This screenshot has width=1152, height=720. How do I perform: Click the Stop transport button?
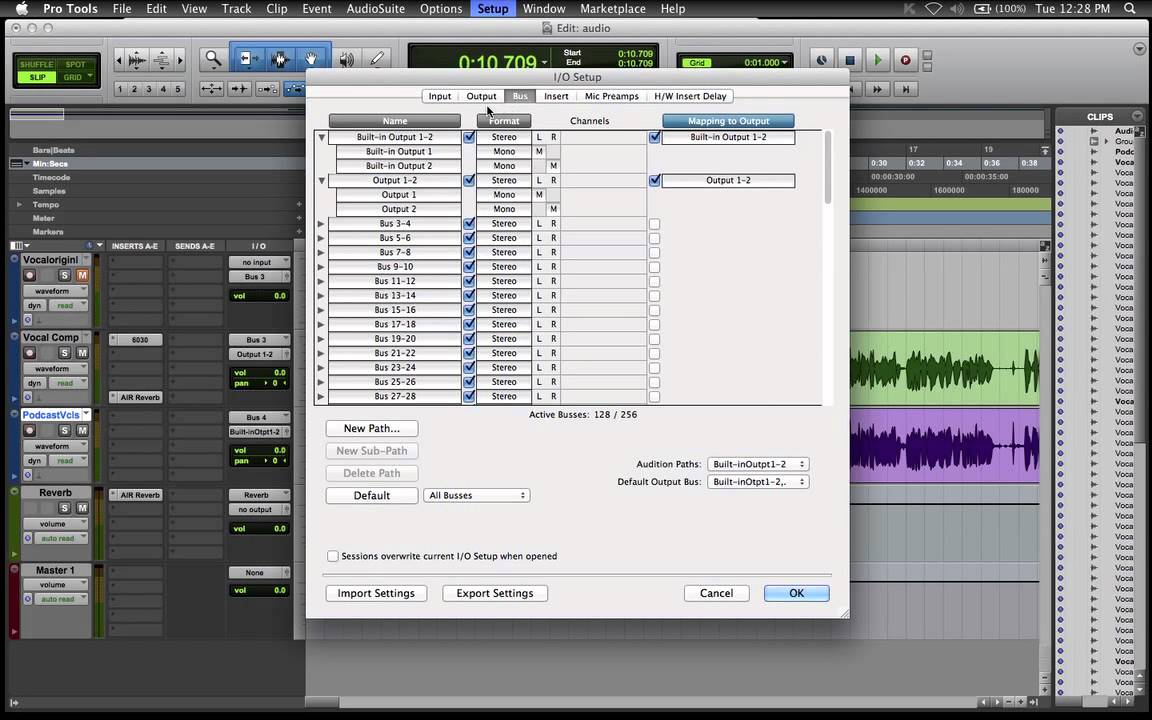(849, 60)
